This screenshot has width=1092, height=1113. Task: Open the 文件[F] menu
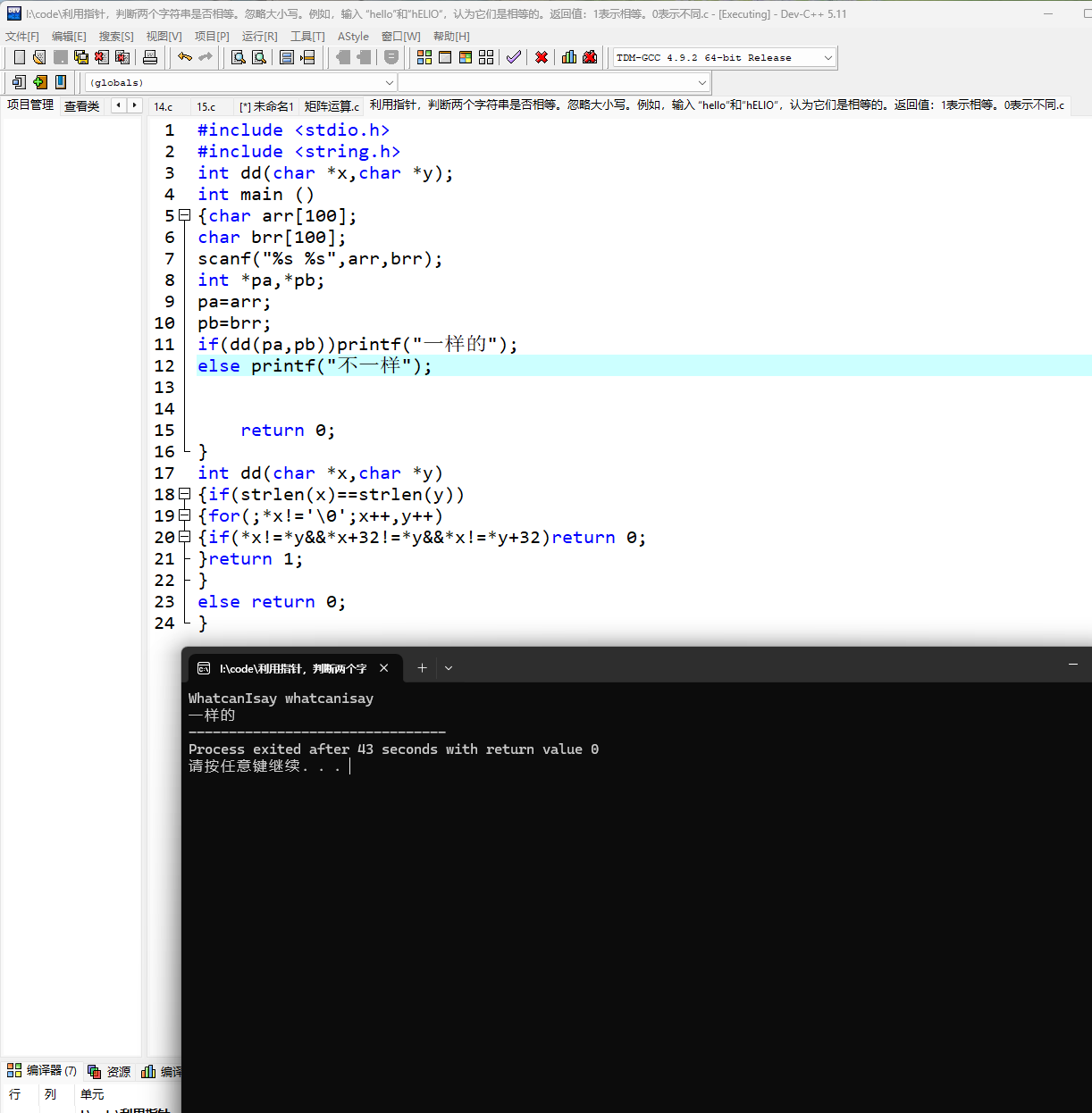pyautogui.click(x=22, y=37)
